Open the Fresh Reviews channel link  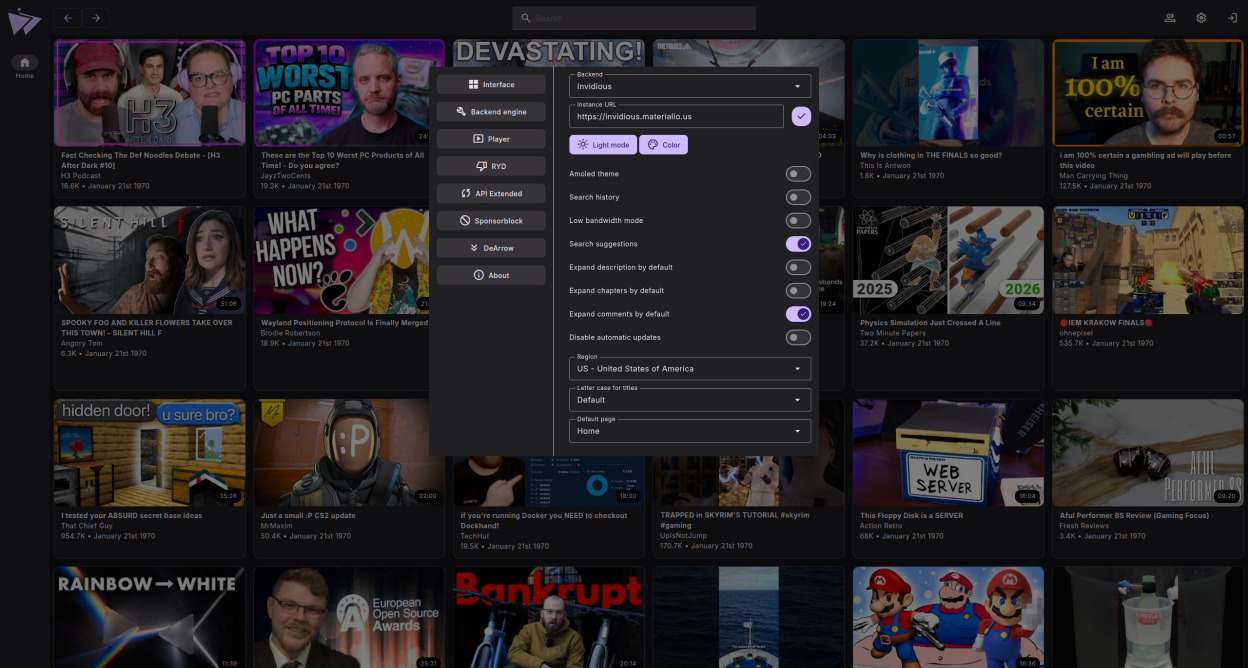pos(1084,526)
